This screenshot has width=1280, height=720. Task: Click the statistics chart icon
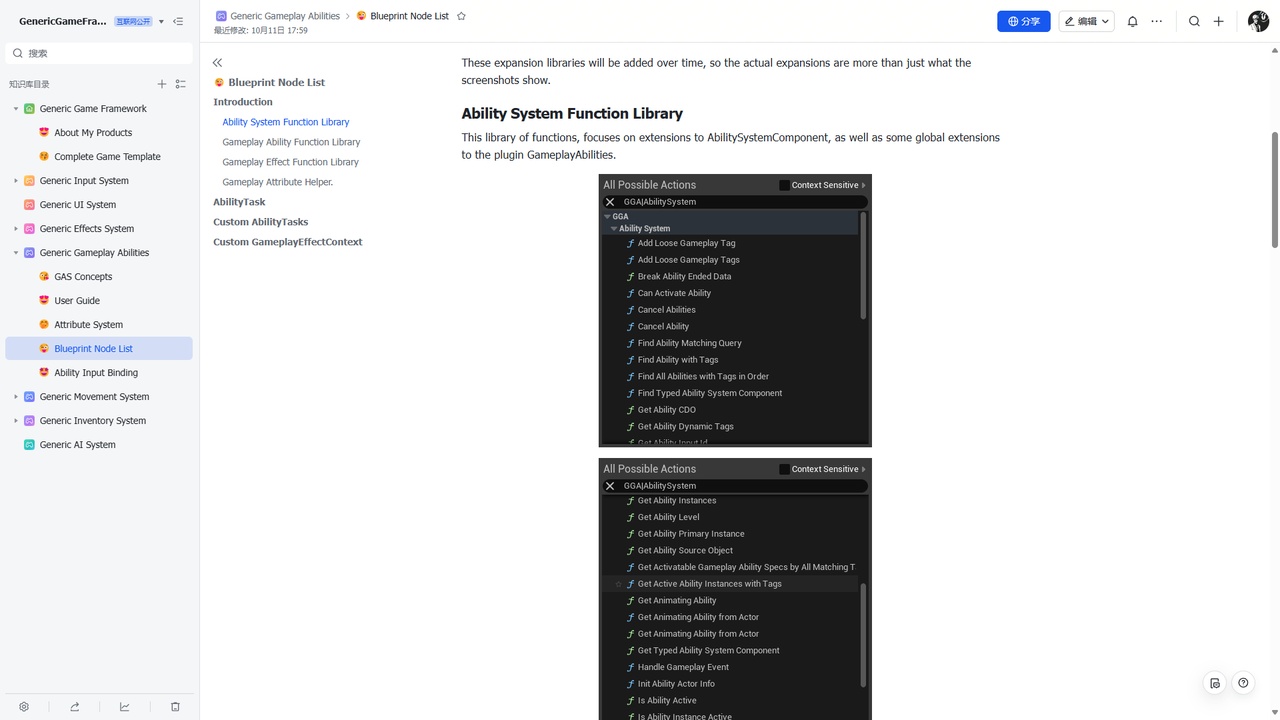pyautogui.click(x=125, y=707)
